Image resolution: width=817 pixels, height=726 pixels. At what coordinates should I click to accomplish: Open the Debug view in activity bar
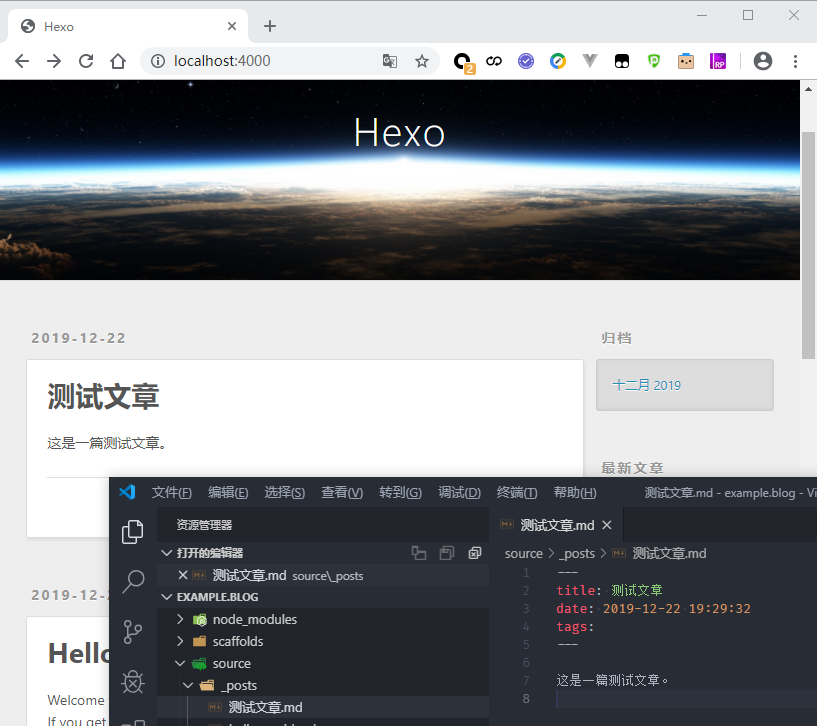click(132, 682)
